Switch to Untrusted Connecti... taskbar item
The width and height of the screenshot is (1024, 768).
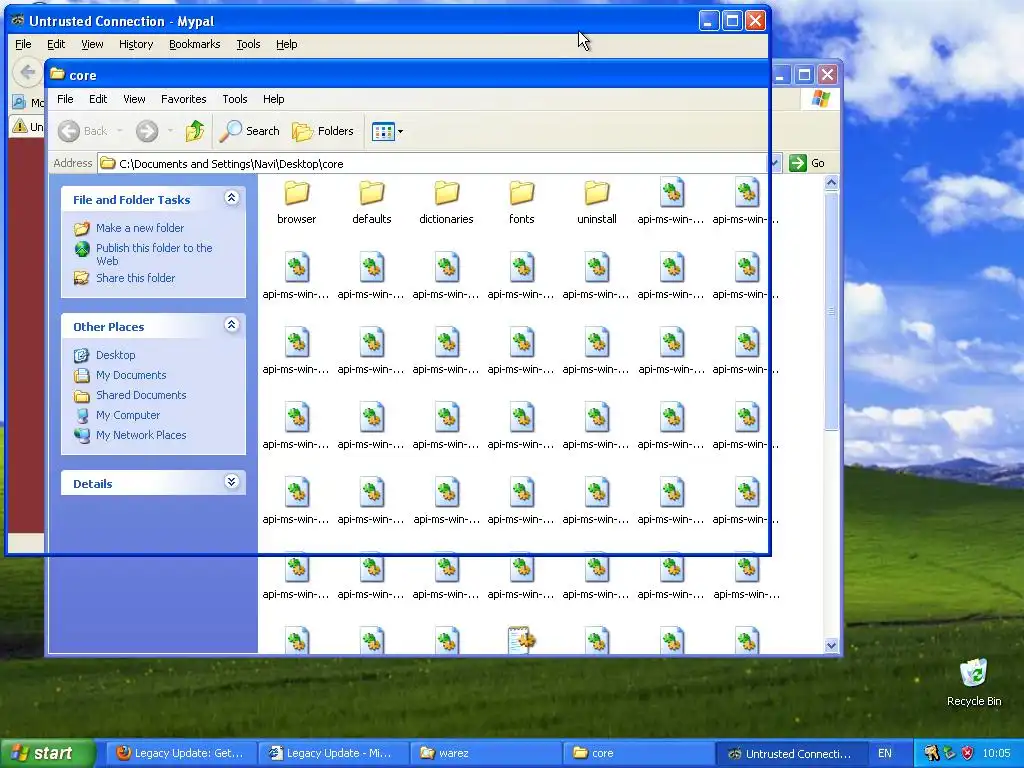(790, 754)
